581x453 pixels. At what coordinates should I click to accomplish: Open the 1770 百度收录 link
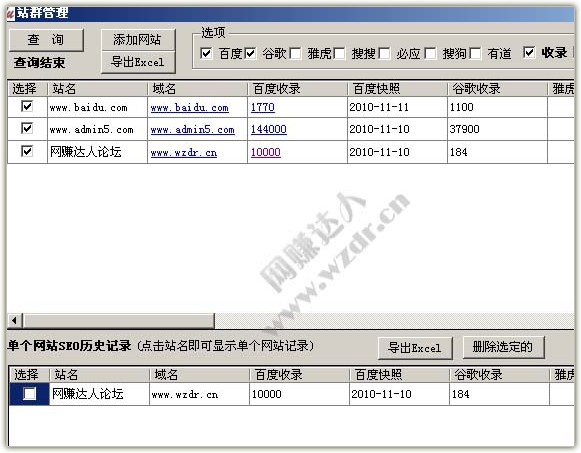263,107
